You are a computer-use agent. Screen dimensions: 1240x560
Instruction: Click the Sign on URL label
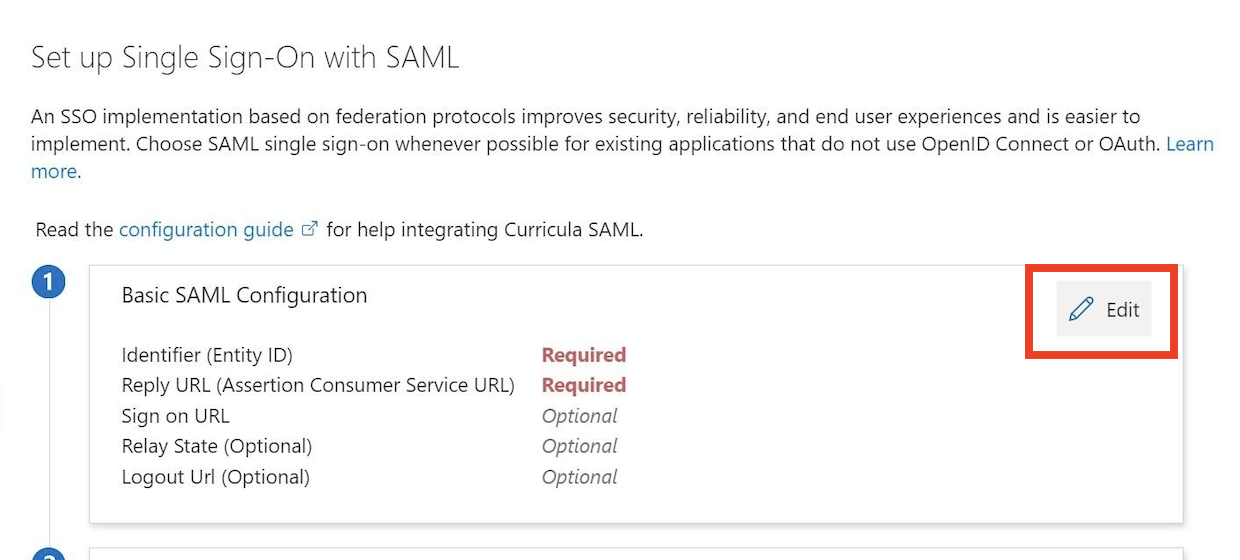[175, 416]
